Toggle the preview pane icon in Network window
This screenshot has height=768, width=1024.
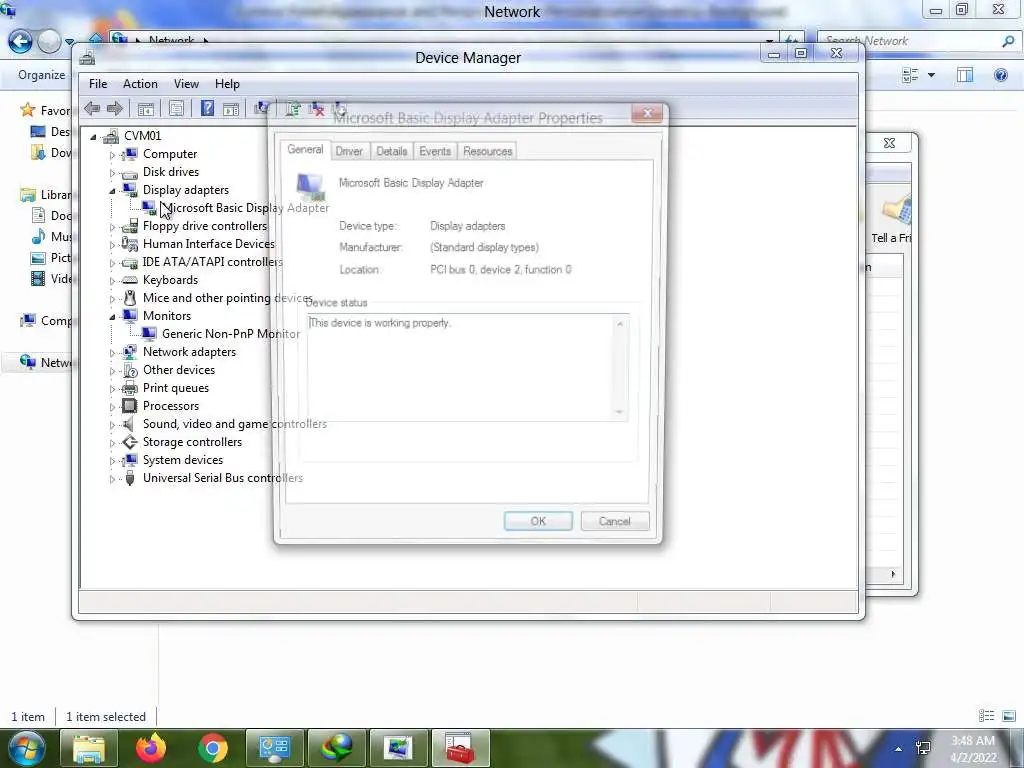(965, 75)
